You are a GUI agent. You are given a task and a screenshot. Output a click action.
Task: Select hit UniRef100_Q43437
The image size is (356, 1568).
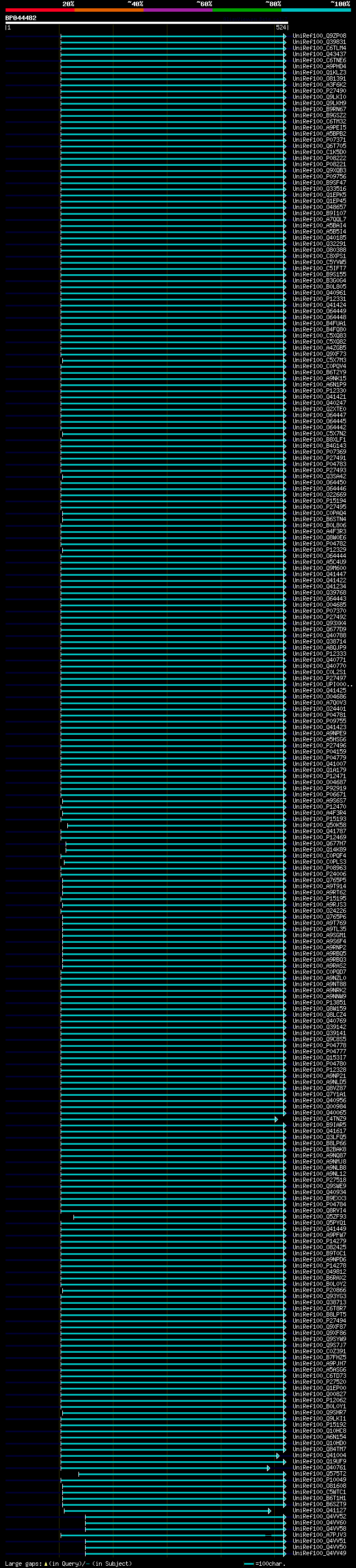click(x=319, y=54)
